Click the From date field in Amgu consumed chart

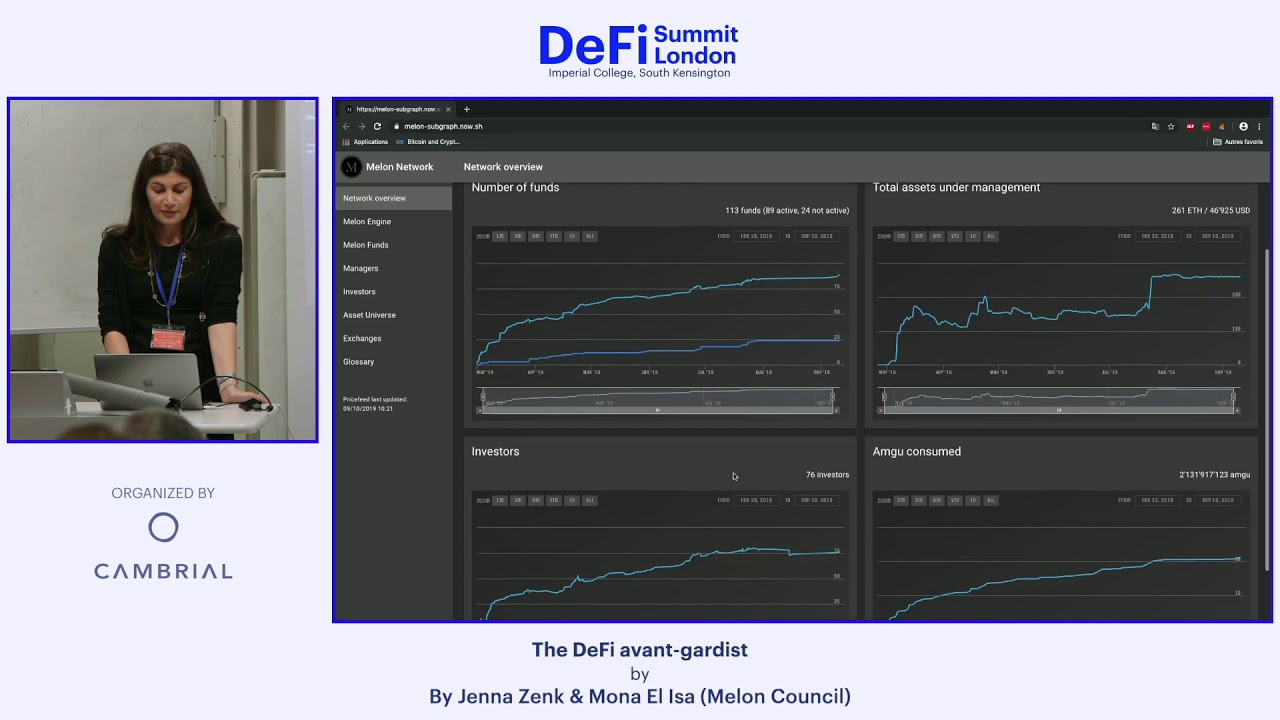point(1157,500)
